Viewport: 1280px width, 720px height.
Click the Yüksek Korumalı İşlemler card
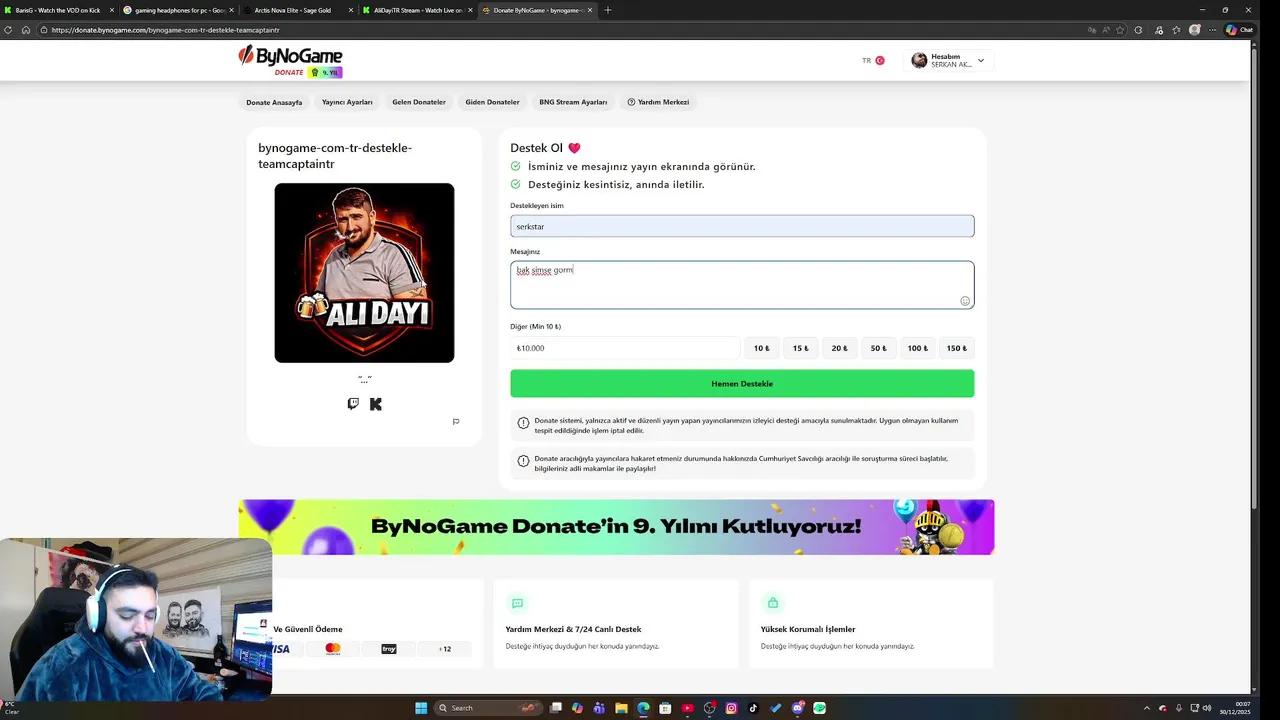(x=871, y=624)
